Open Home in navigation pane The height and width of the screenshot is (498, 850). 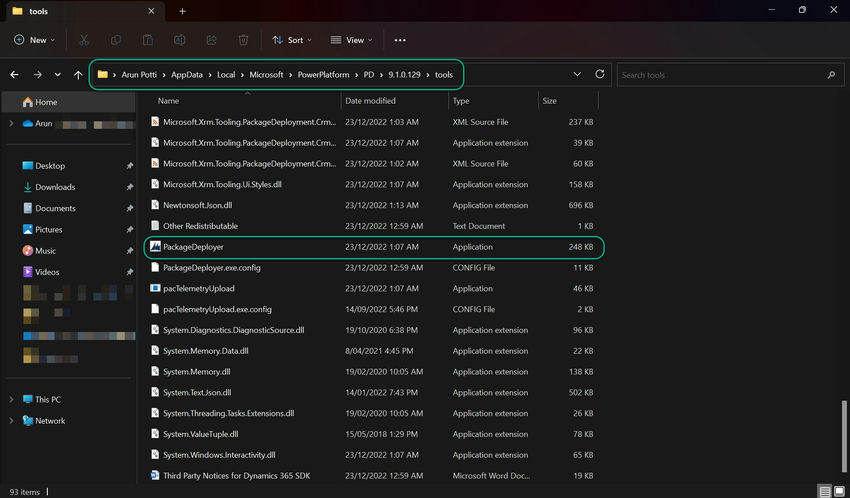tap(69, 102)
